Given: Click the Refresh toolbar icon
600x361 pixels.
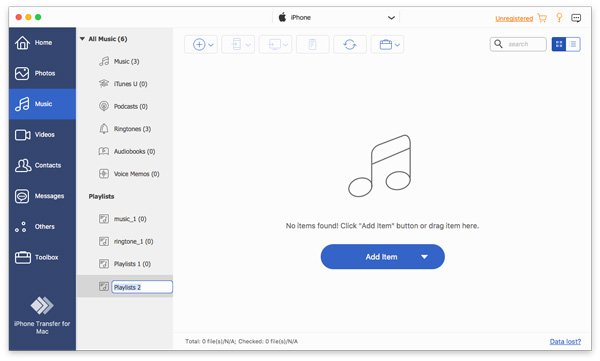Looking at the screenshot, I should point(350,44).
